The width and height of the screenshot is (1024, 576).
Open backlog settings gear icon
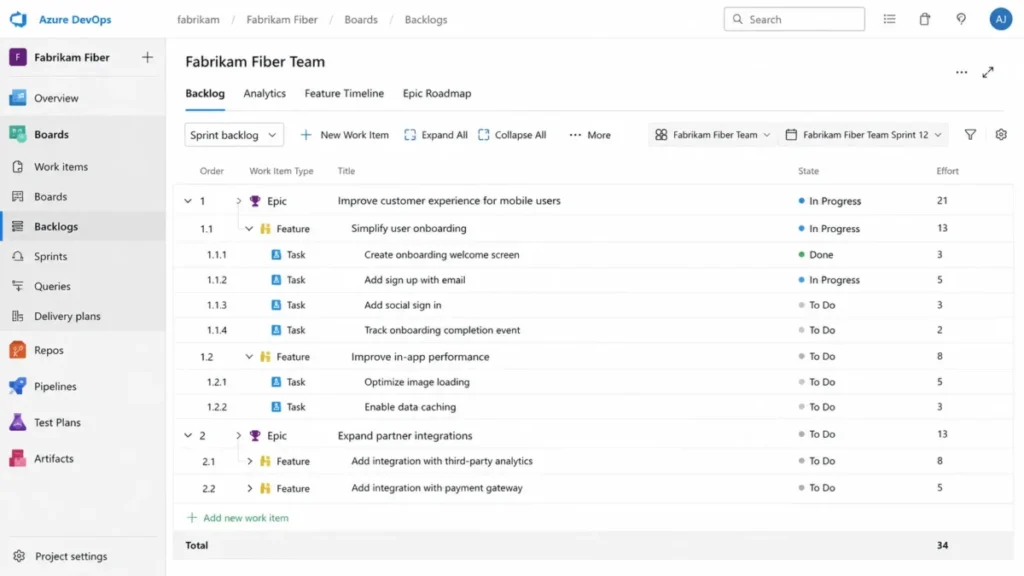coord(1001,135)
